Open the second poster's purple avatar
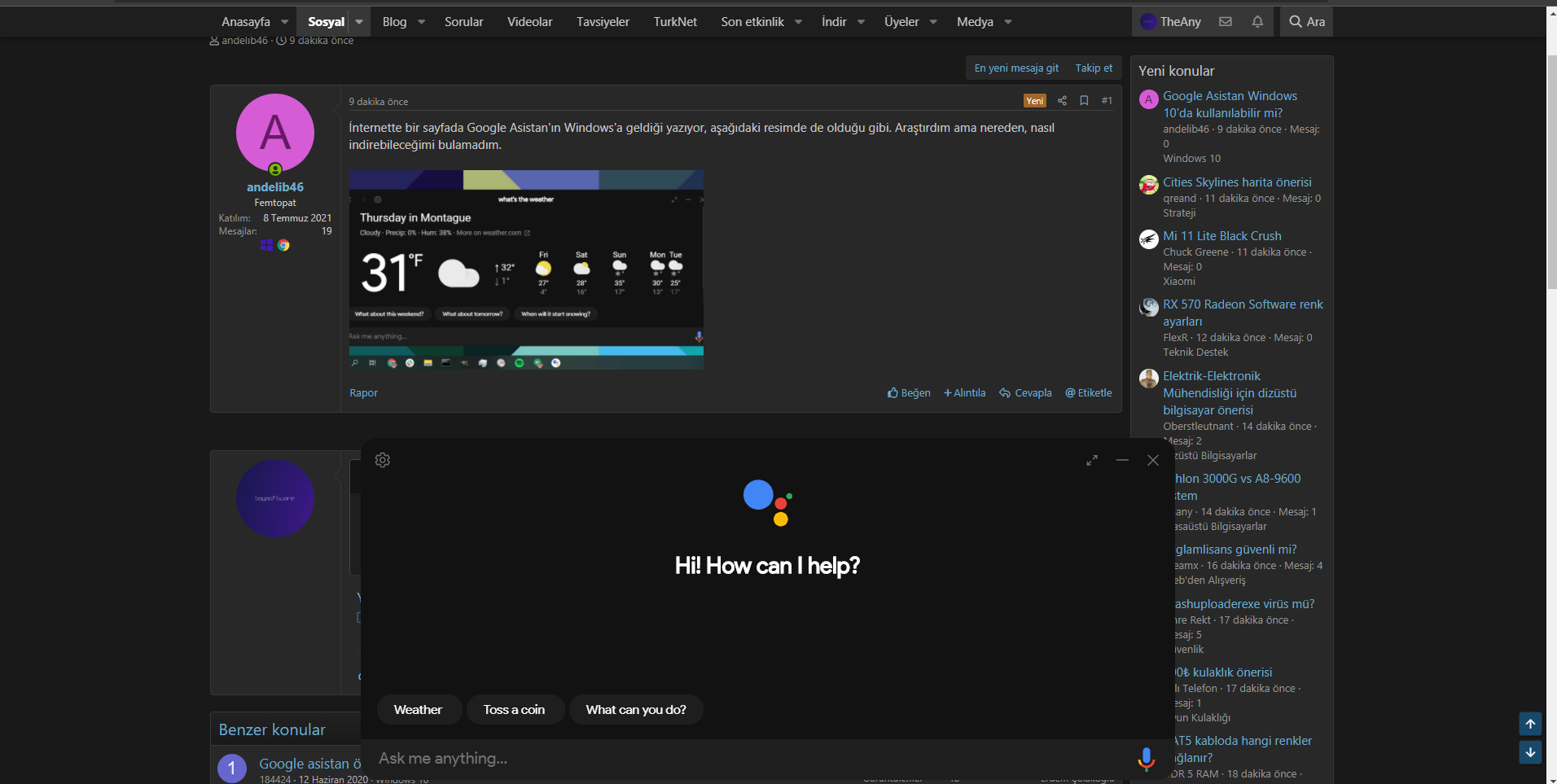 [275, 497]
